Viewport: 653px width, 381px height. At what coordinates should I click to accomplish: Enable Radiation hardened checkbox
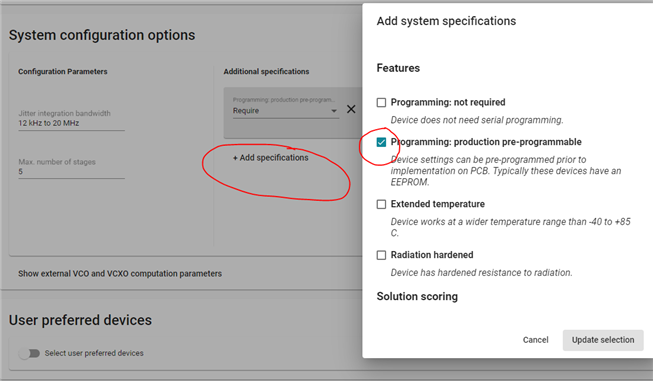click(381, 255)
